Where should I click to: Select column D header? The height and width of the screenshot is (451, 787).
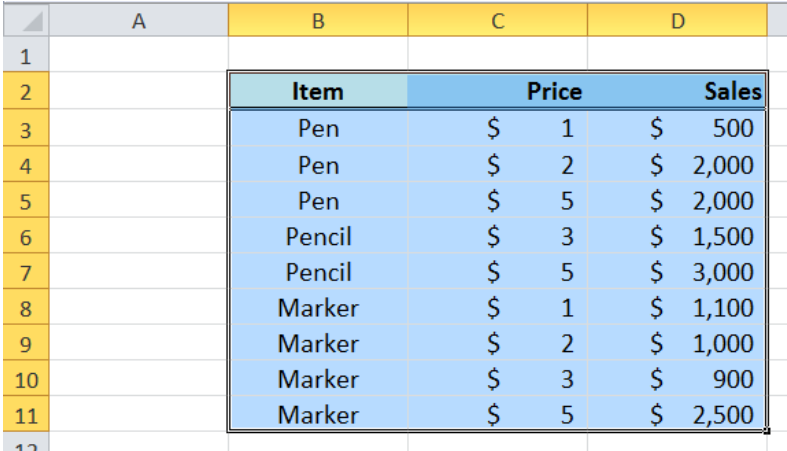(x=677, y=21)
